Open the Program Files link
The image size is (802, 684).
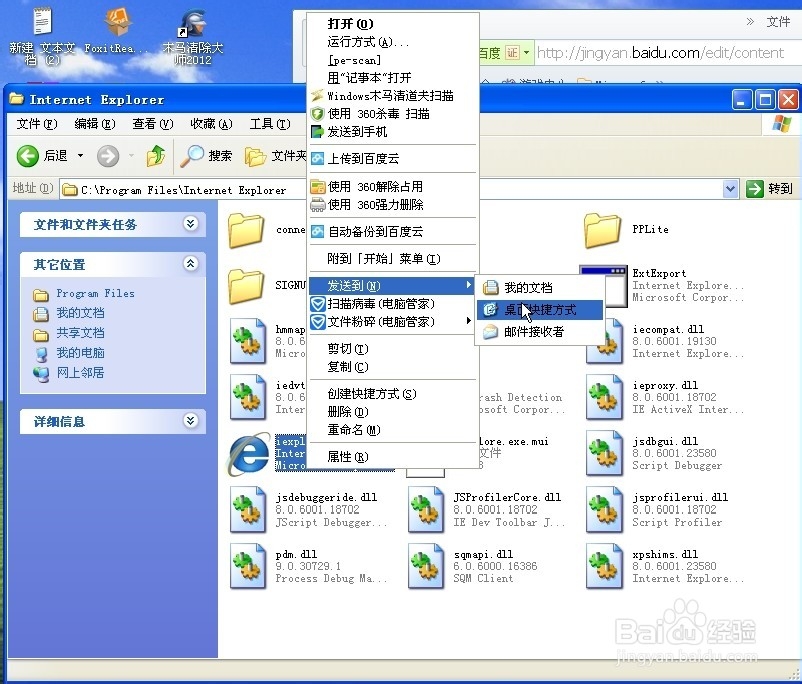click(x=95, y=294)
